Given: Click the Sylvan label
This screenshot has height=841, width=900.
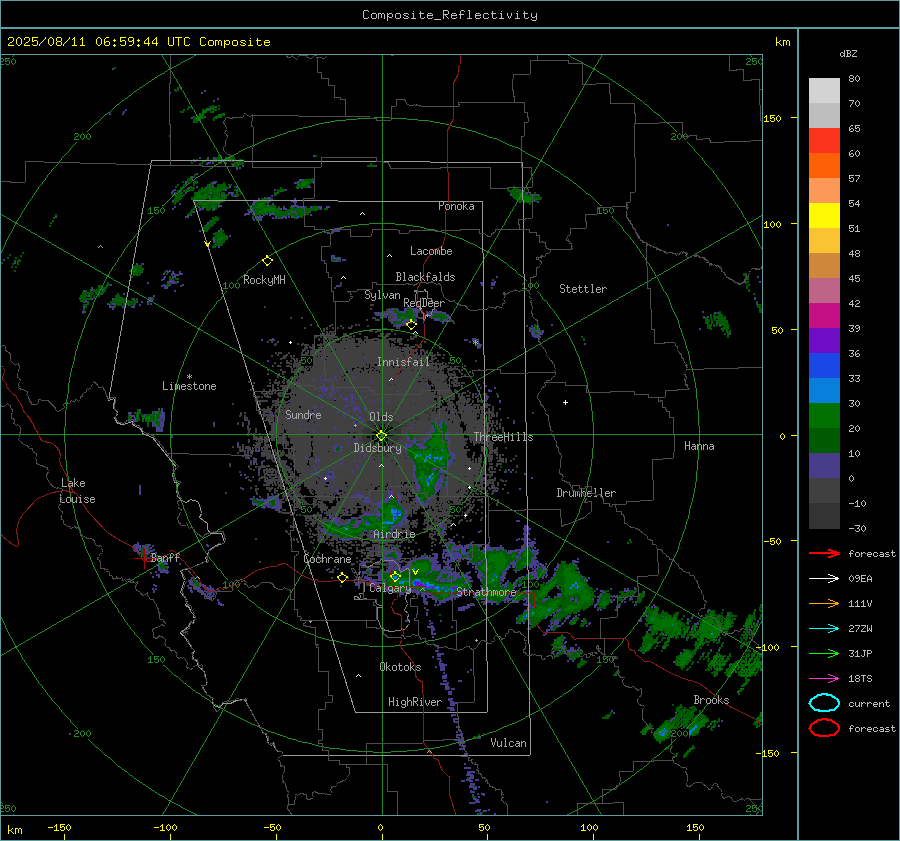Looking at the screenshot, I should pos(382,295).
